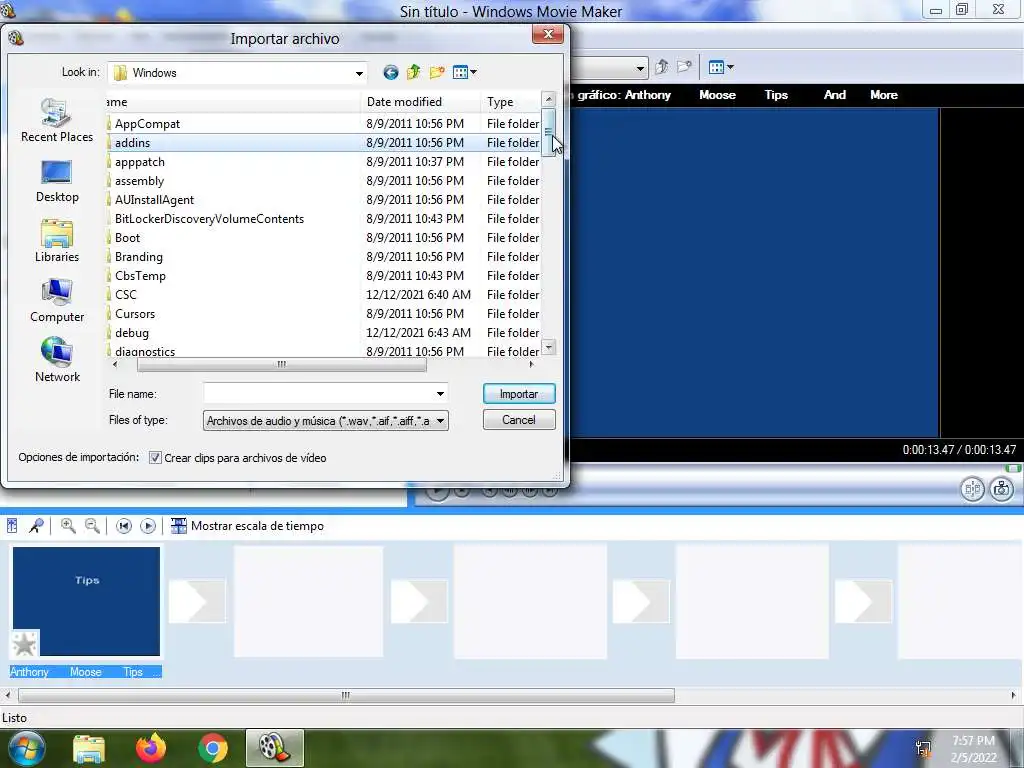
Task: Click the star video effect icon on clip
Action: click(x=25, y=644)
